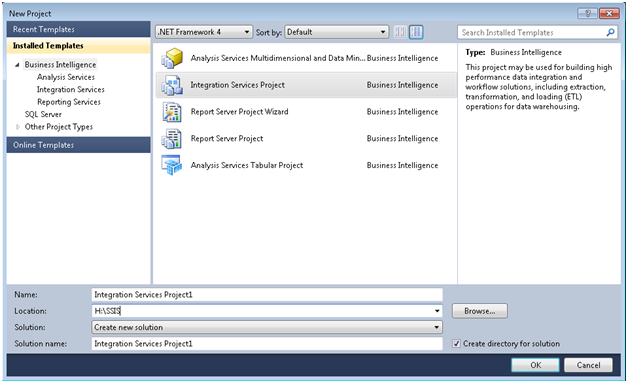Open the .NET Framework 4 dropdown
Image resolution: width=628 pixels, height=383 pixels.
(204, 32)
